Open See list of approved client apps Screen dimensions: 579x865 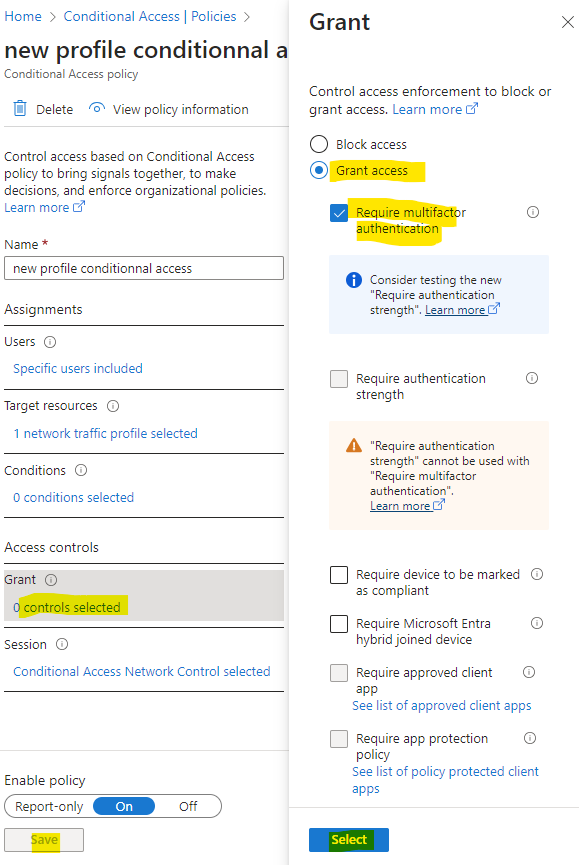pos(442,706)
